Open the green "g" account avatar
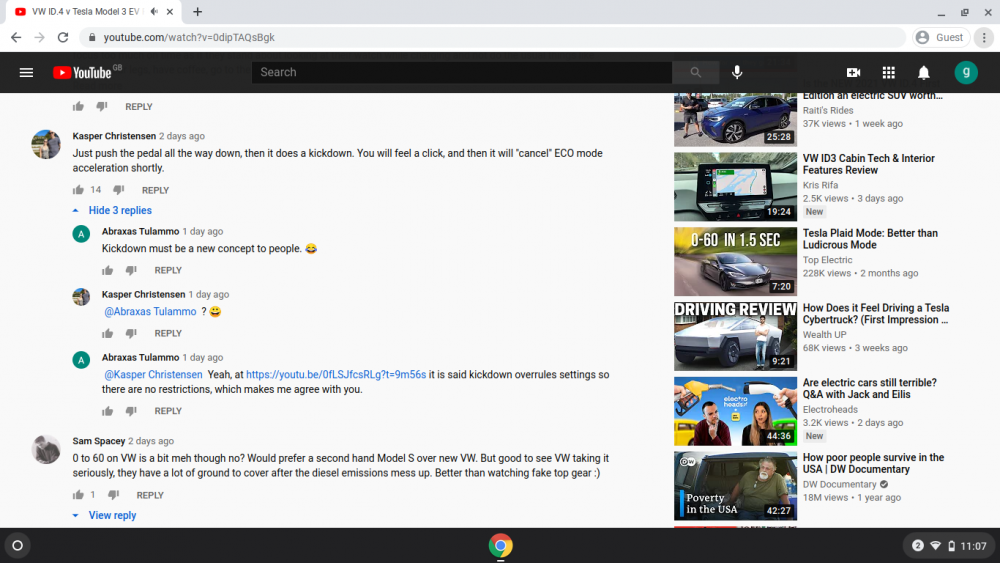1000x563 pixels. pos(966,73)
